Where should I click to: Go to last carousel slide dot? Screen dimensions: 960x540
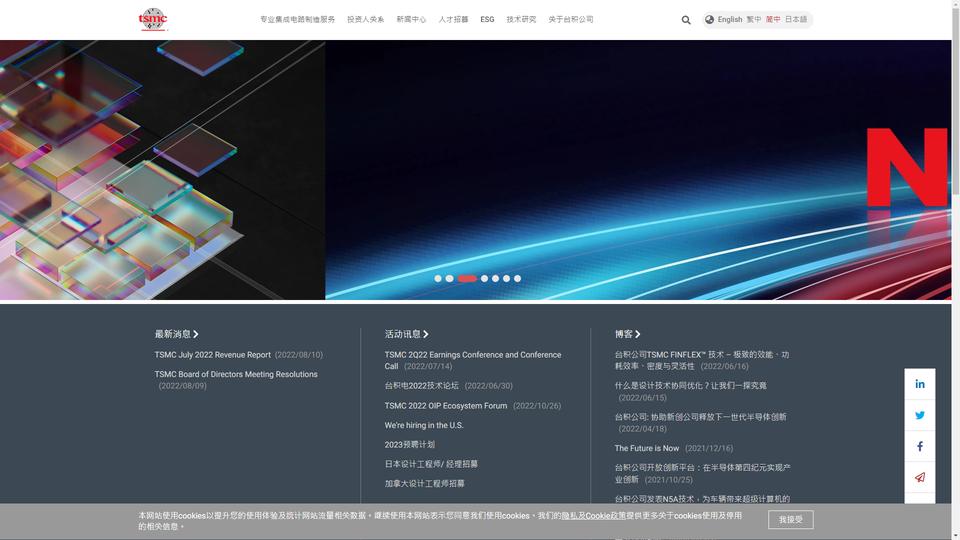[x=517, y=279]
